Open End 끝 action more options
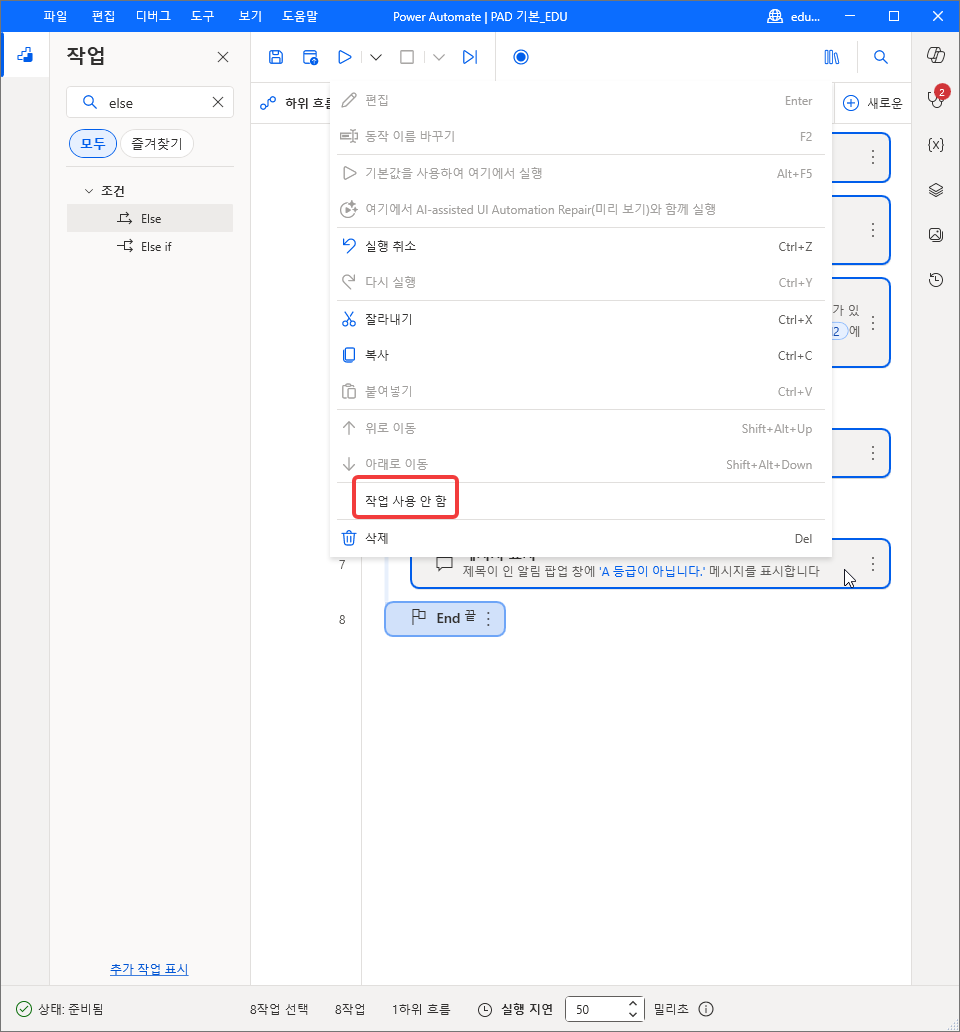This screenshot has width=960, height=1032. pyautogui.click(x=488, y=619)
